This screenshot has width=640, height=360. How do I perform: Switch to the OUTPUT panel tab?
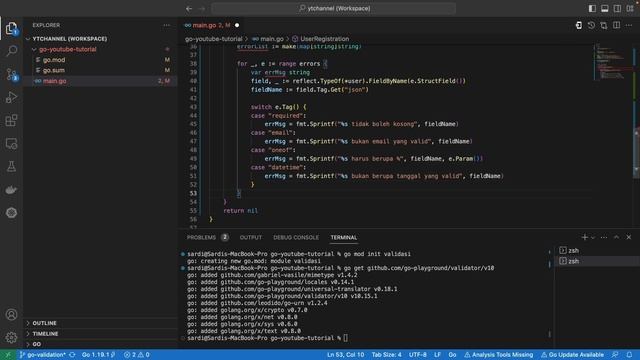click(251, 238)
